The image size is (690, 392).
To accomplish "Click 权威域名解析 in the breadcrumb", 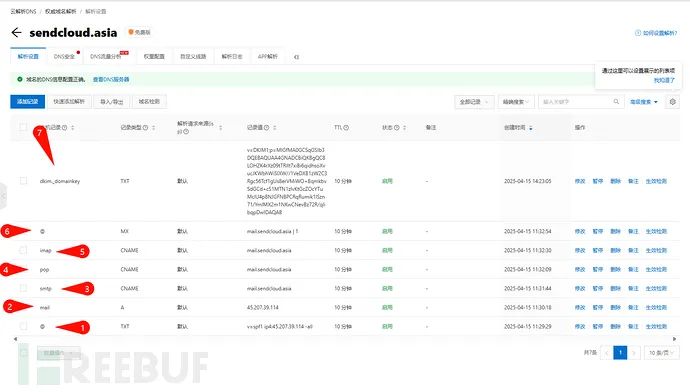I will tap(61, 11).
